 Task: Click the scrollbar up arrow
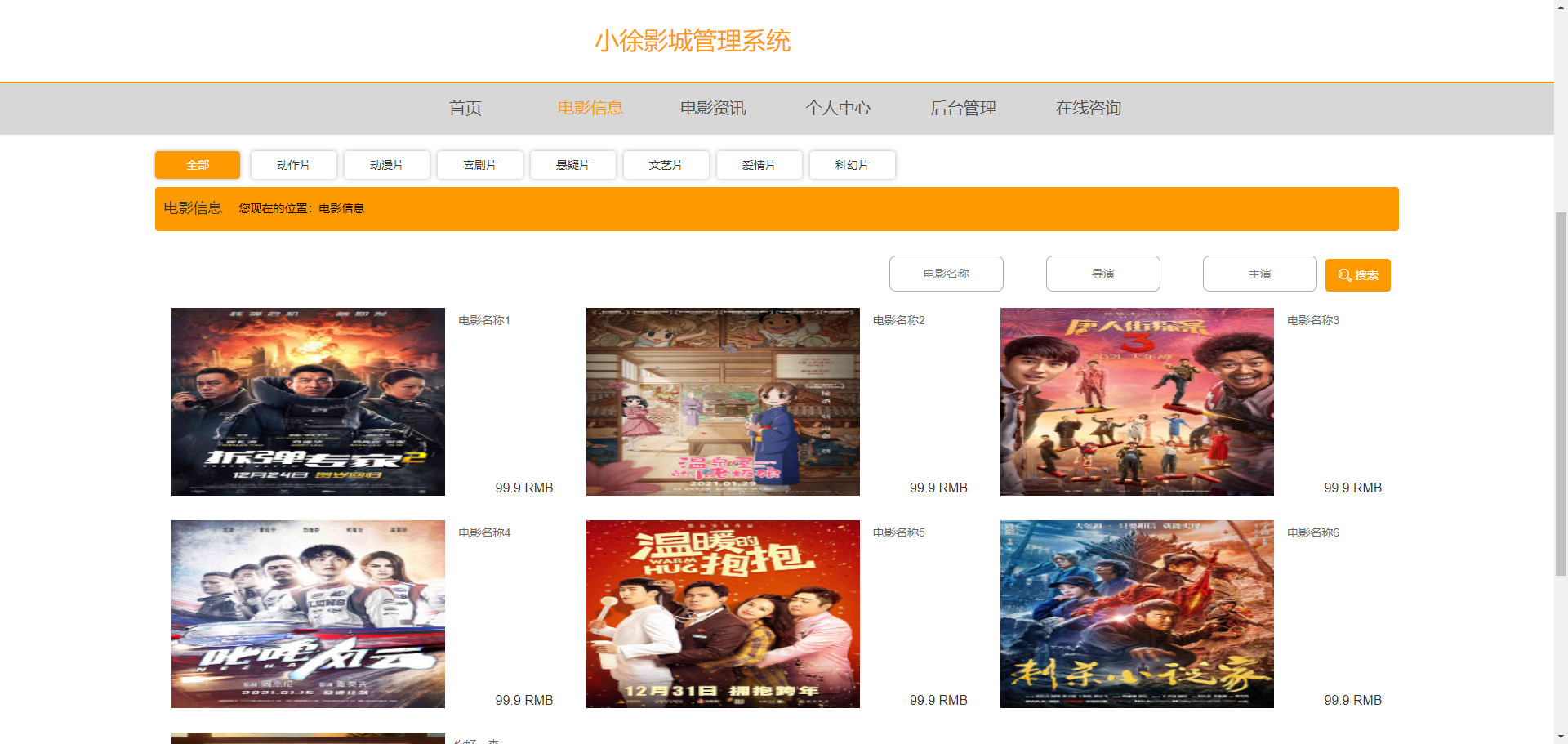point(1561,6)
